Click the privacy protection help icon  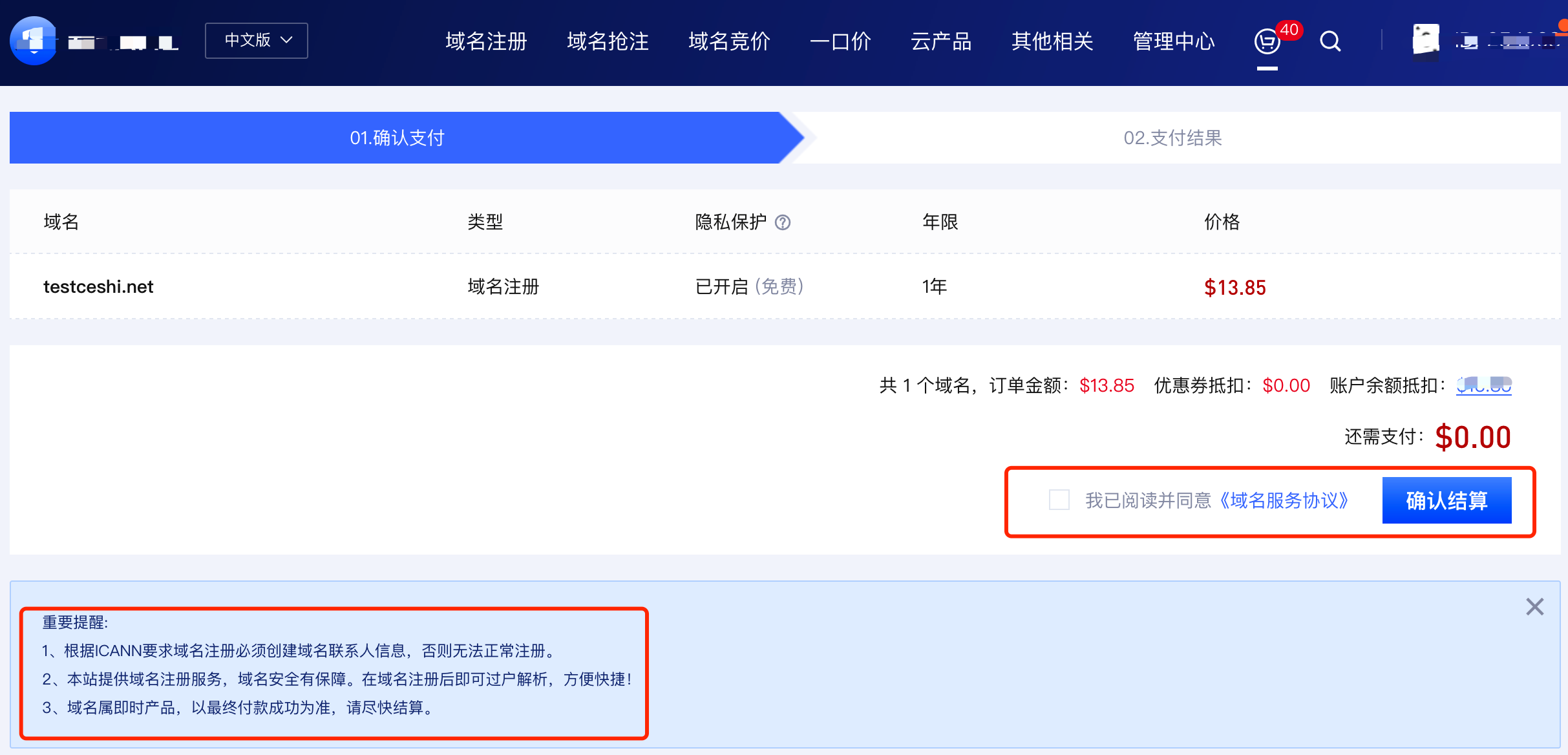tap(783, 222)
